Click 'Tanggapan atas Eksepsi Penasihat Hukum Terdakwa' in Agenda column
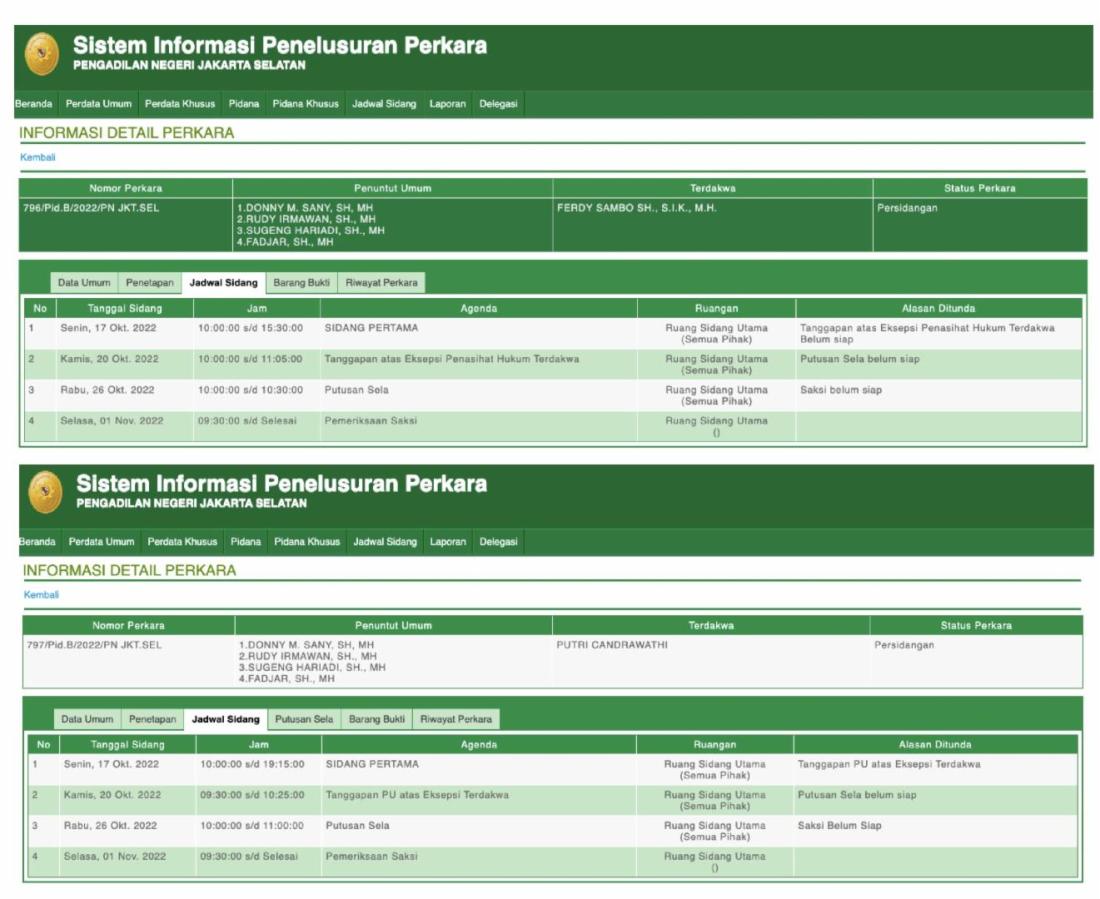 tap(452, 359)
